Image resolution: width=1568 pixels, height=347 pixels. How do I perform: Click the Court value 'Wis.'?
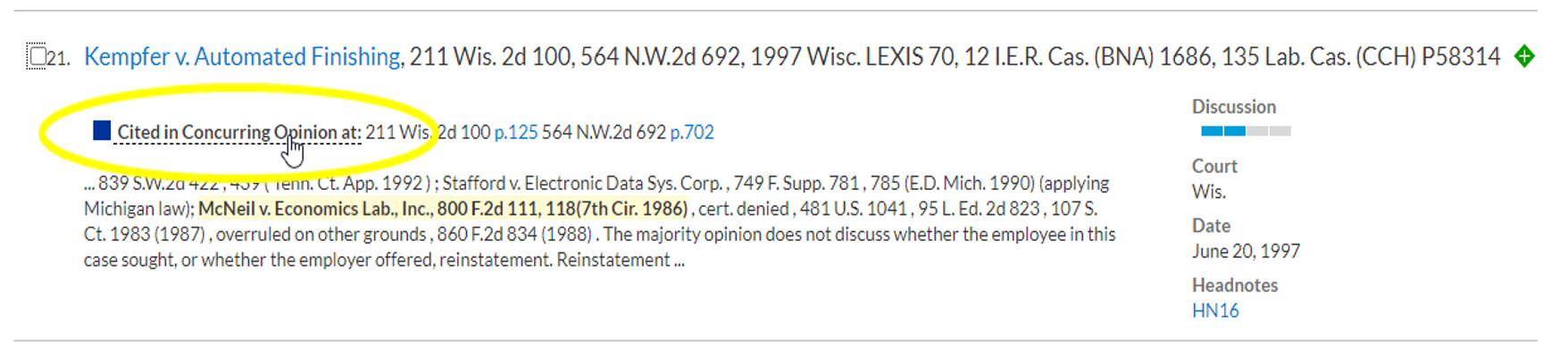(x=1209, y=192)
